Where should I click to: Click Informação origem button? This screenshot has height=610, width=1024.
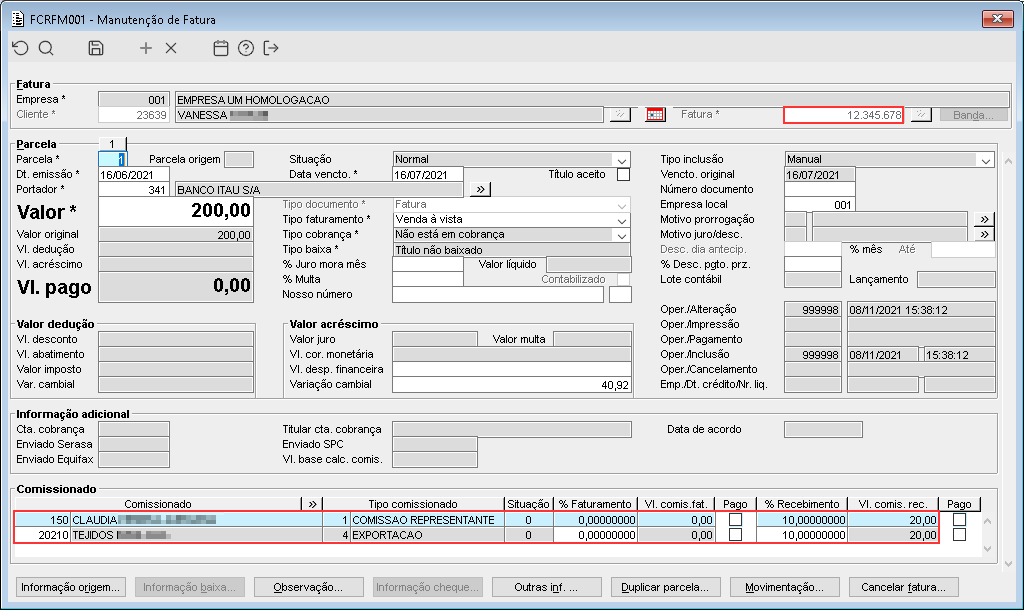coord(71,587)
